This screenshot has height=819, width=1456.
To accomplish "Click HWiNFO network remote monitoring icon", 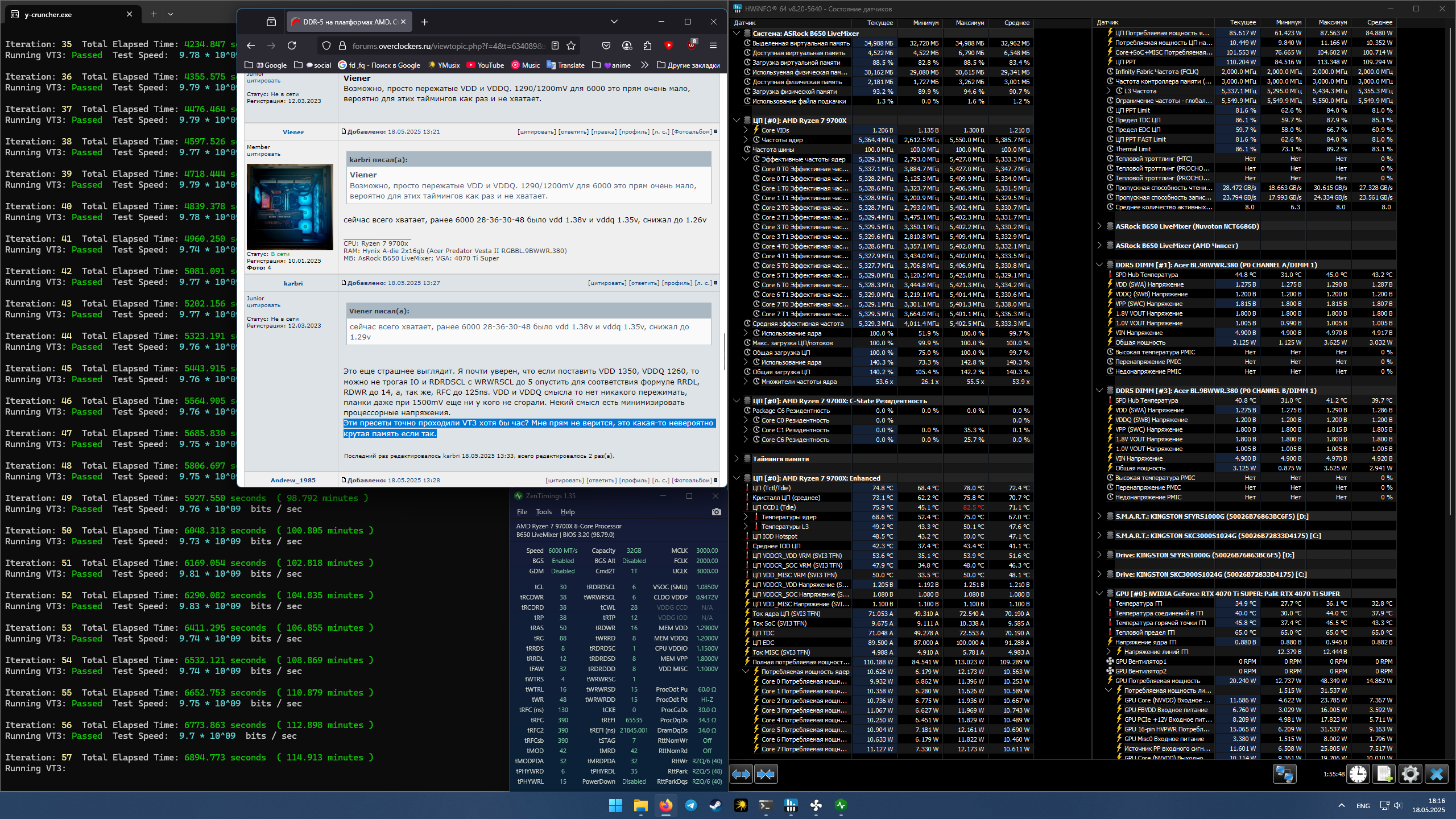I will tap(1285, 774).
